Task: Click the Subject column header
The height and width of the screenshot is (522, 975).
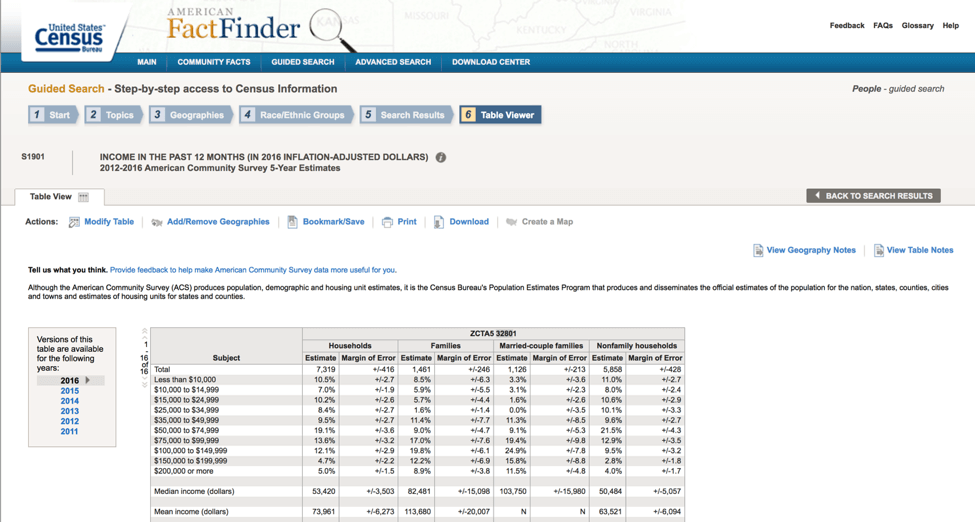Action: click(x=226, y=358)
